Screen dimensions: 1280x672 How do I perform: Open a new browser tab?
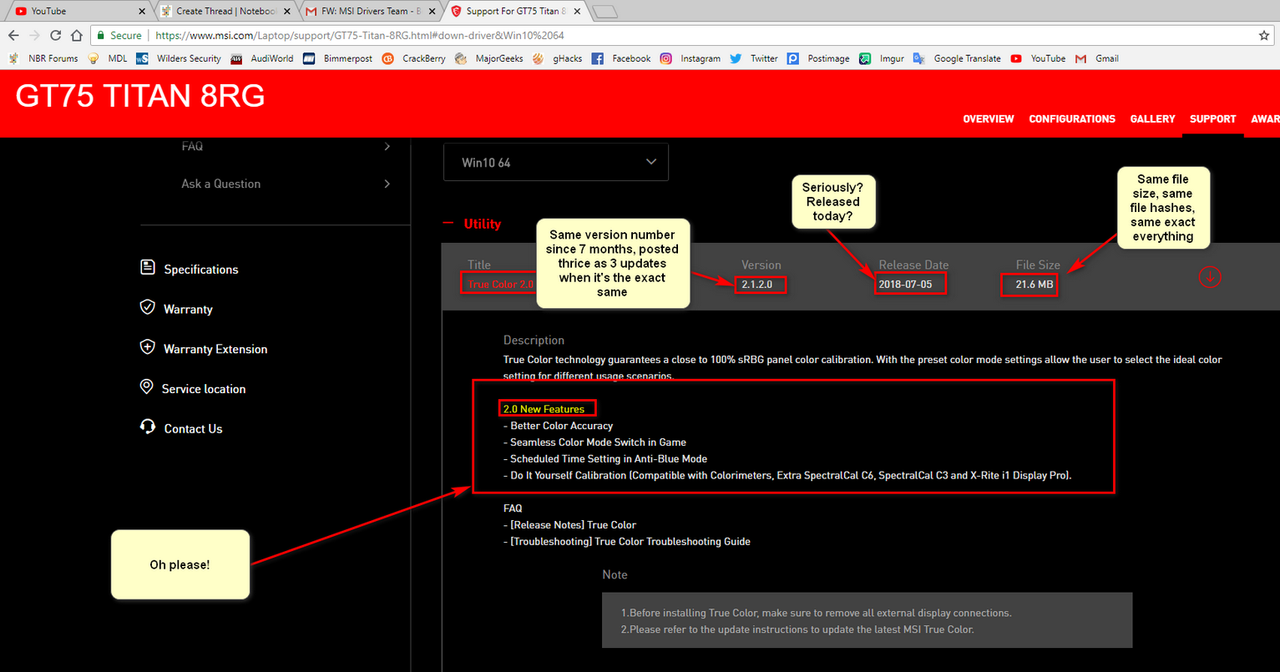pos(605,12)
